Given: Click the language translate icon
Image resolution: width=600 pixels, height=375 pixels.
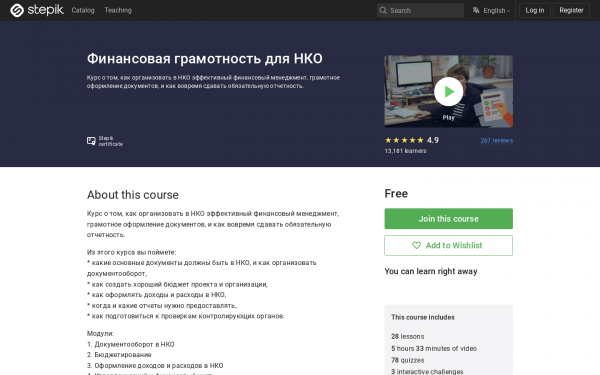Looking at the screenshot, I should pos(476,10).
